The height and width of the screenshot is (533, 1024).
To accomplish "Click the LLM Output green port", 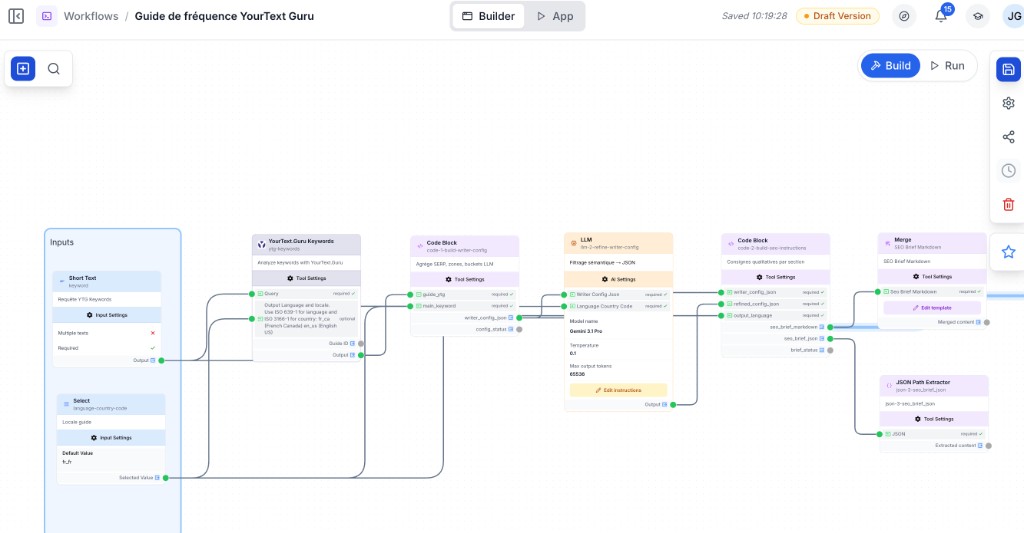I will 673,405.
